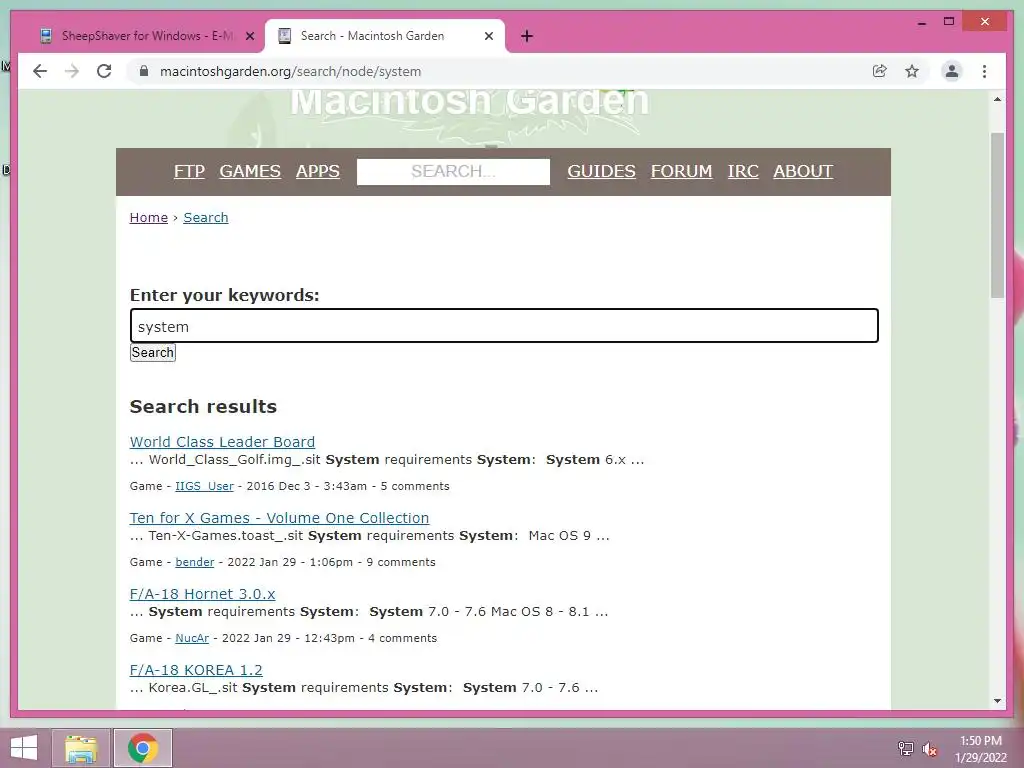Open the Chrome three-dot menu

click(984, 71)
